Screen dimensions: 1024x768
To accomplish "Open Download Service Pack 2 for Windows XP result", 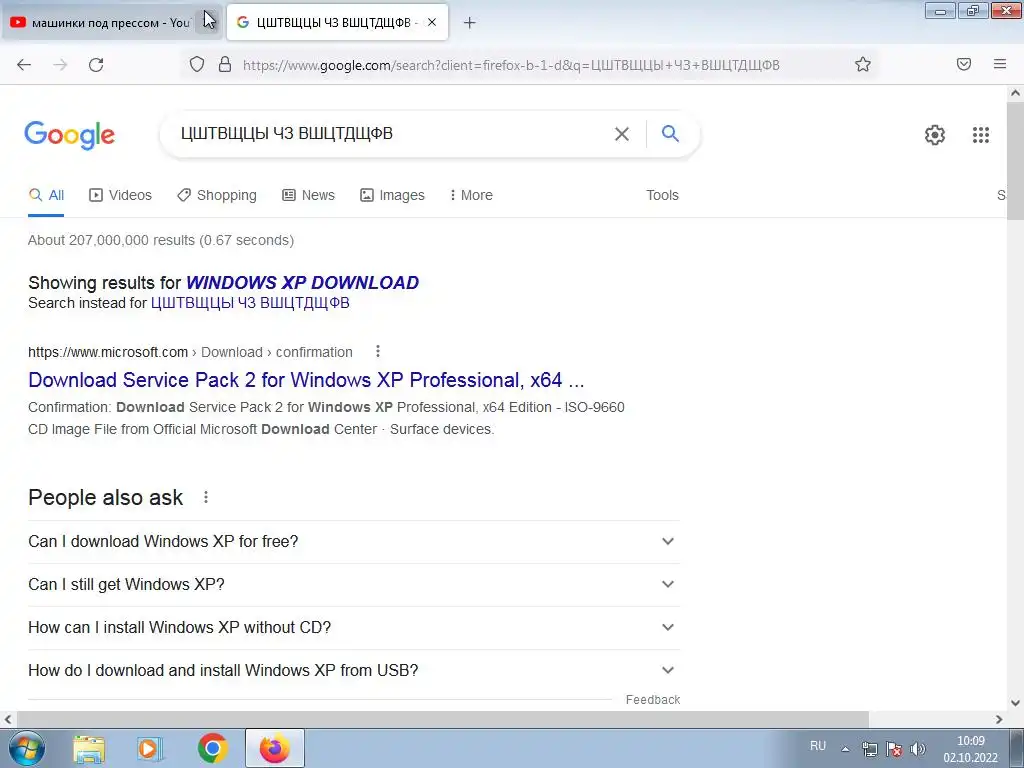I will click(x=306, y=380).
